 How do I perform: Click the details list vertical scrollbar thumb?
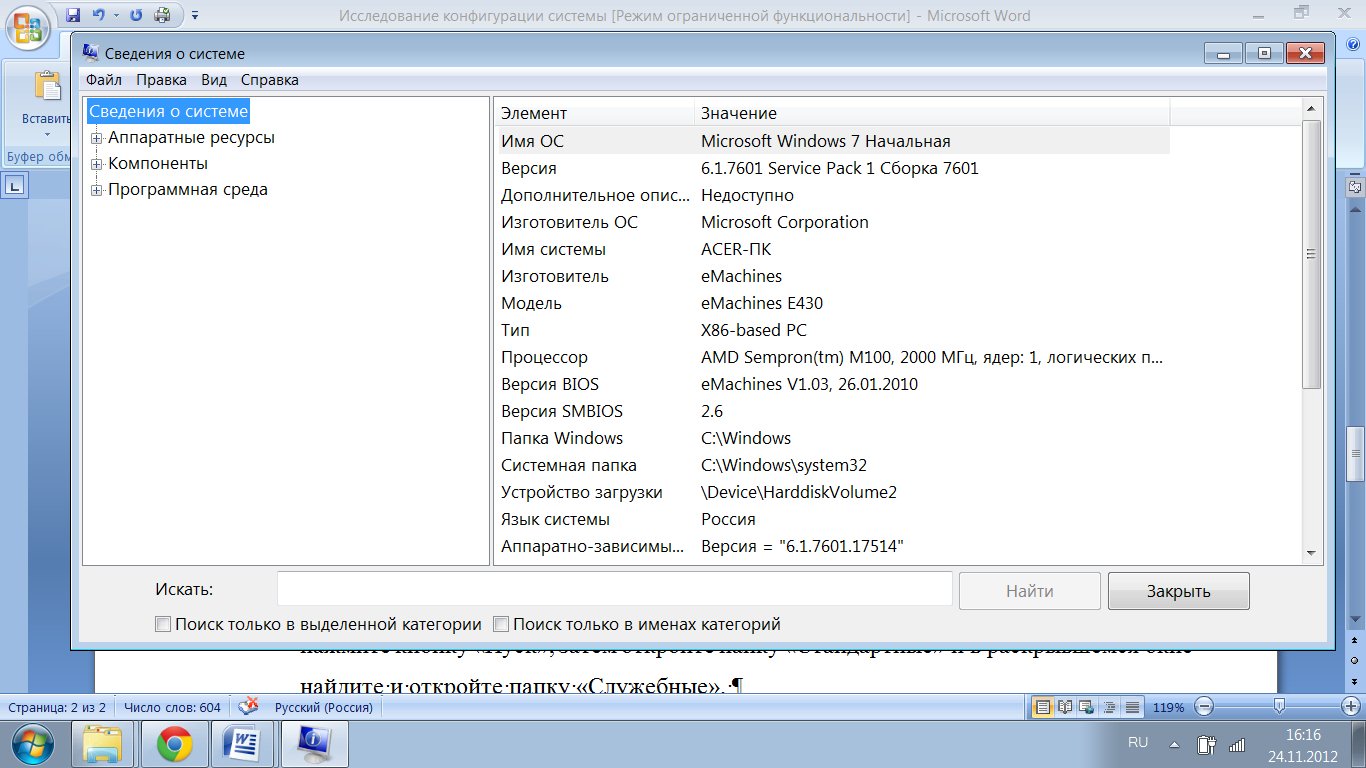(x=1311, y=254)
